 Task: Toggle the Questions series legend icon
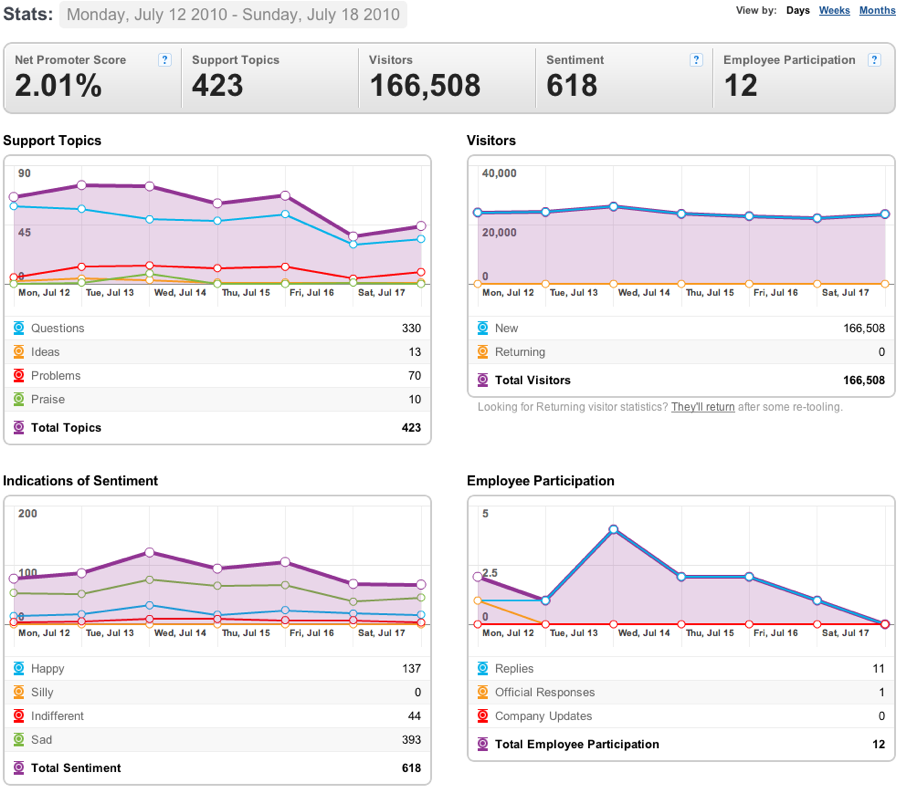point(19,328)
